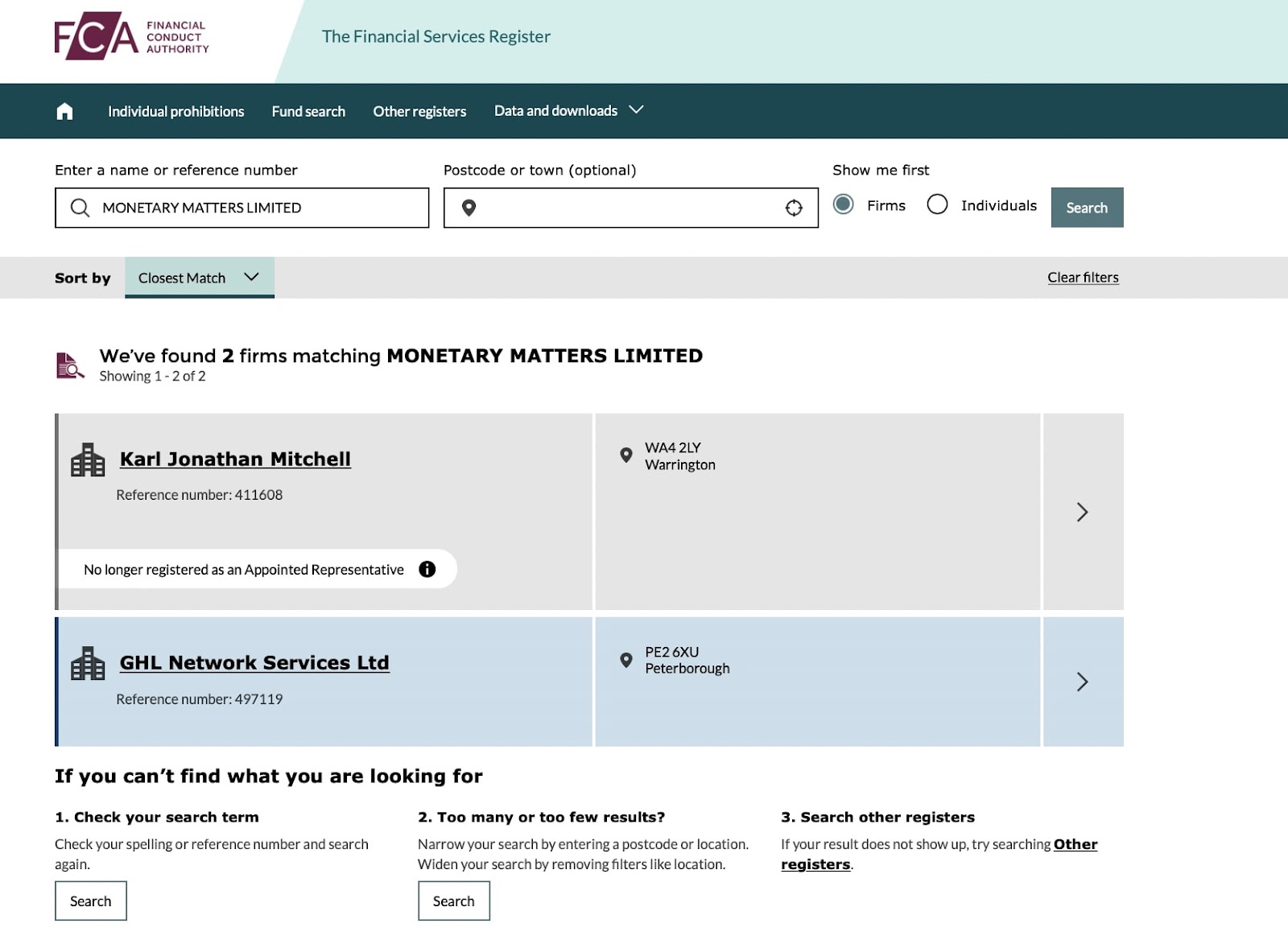Follow the Other registers link in help text
1288x944 pixels.
click(1075, 844)
